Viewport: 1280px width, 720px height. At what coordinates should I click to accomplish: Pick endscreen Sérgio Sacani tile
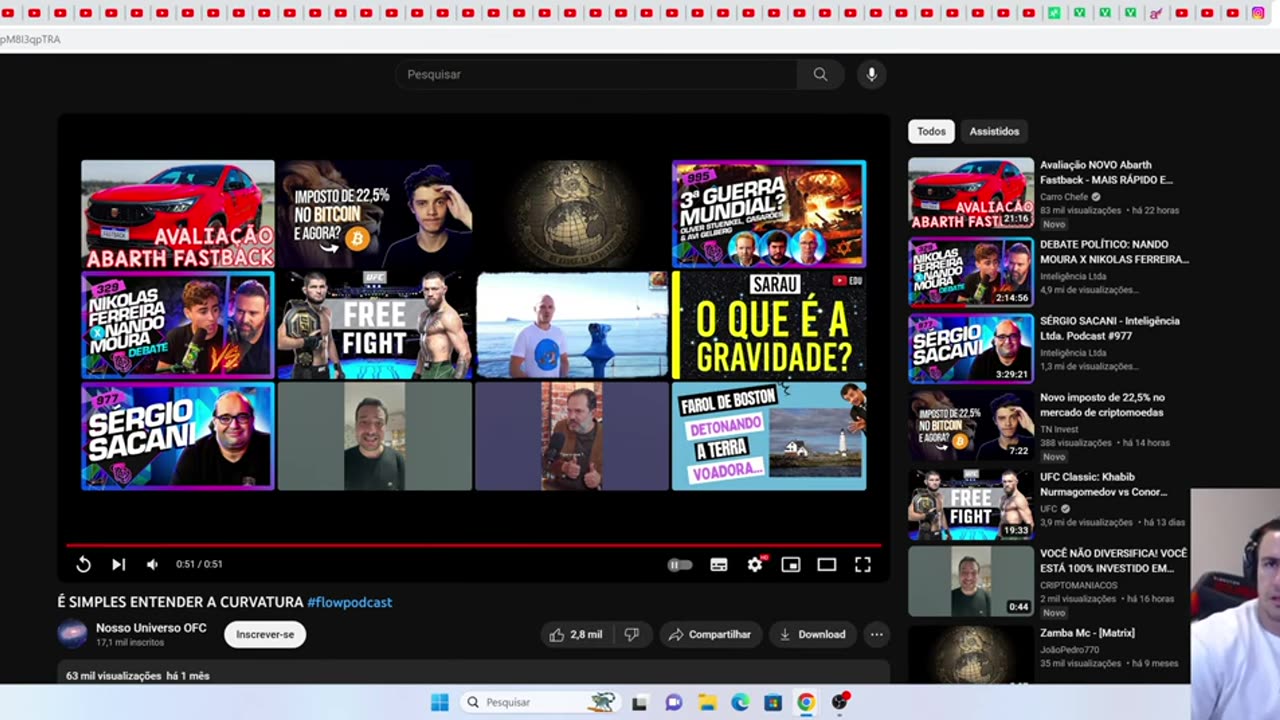coord(178,436)
